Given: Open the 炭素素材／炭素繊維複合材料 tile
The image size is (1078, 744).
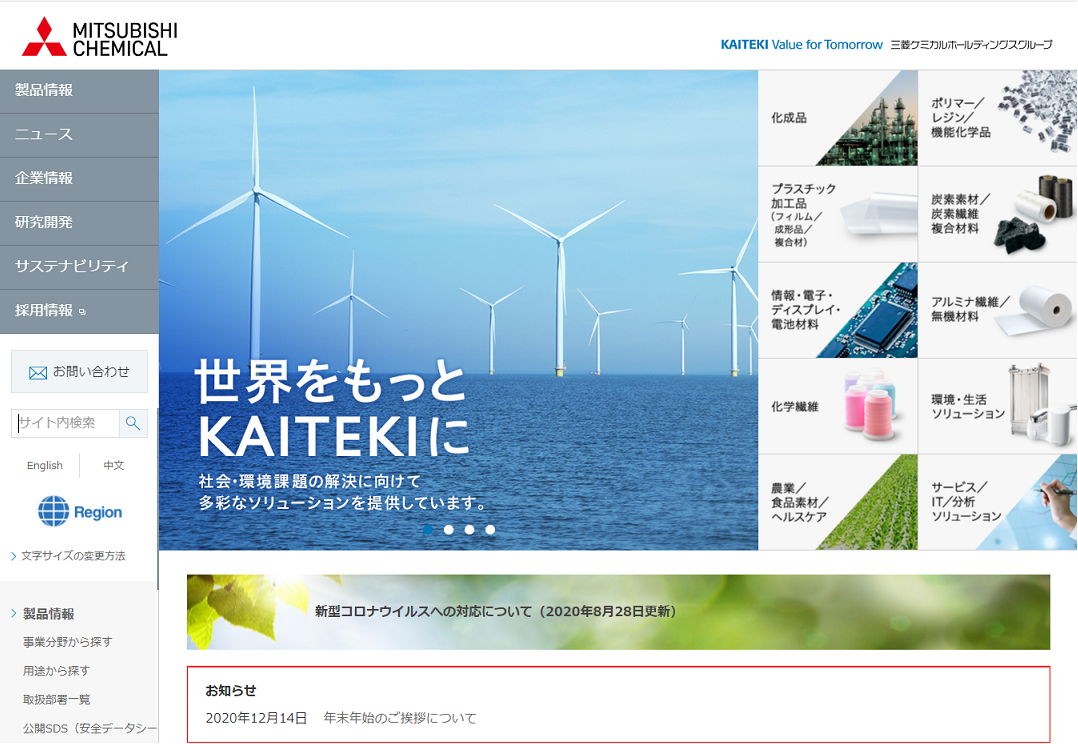Looking at the screenshot, I should coord(998,214).
